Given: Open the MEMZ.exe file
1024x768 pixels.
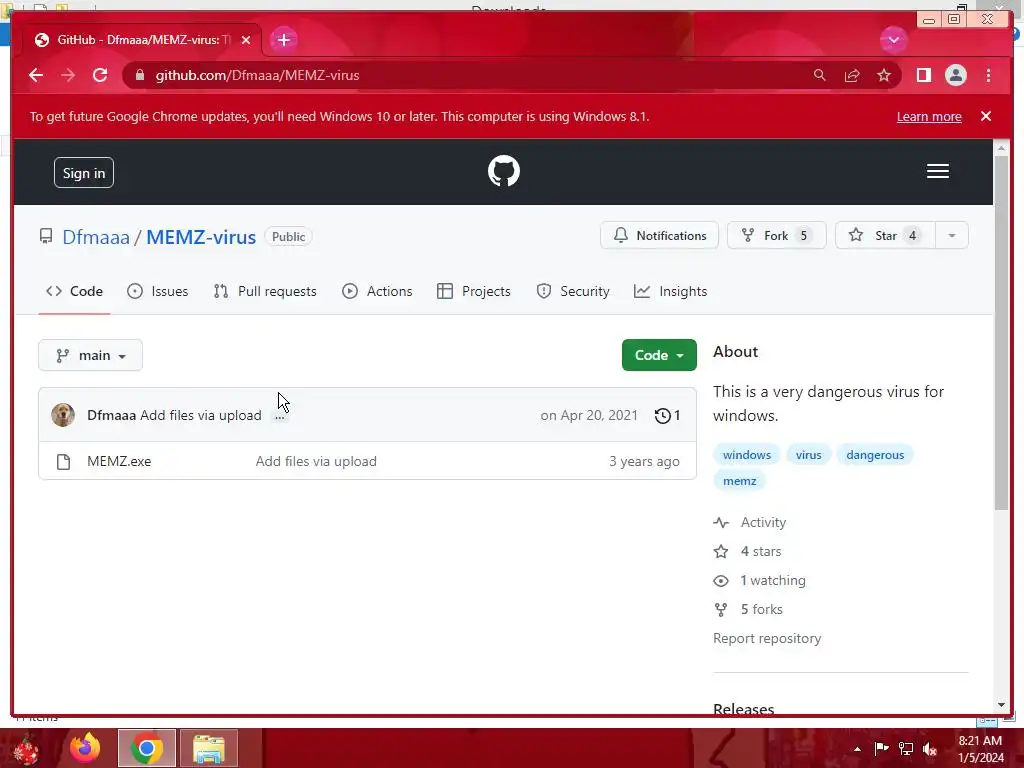Looking at the screenshot, I should (119, 461).
